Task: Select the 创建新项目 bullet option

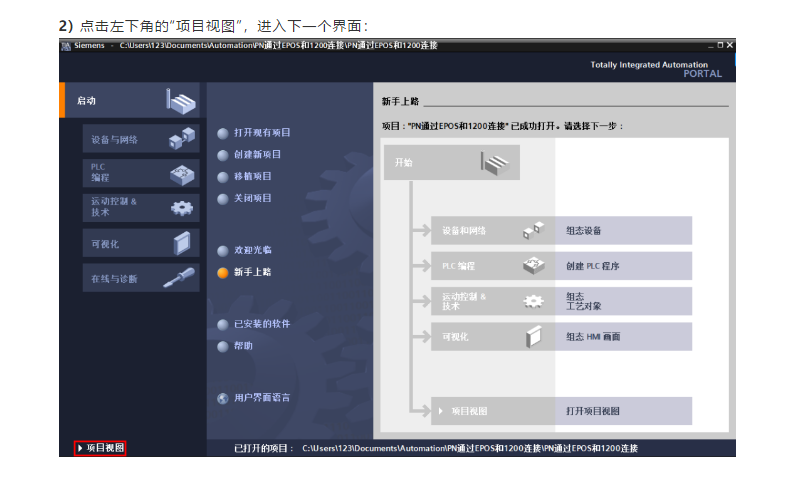Action: click(x=223, y=155)
